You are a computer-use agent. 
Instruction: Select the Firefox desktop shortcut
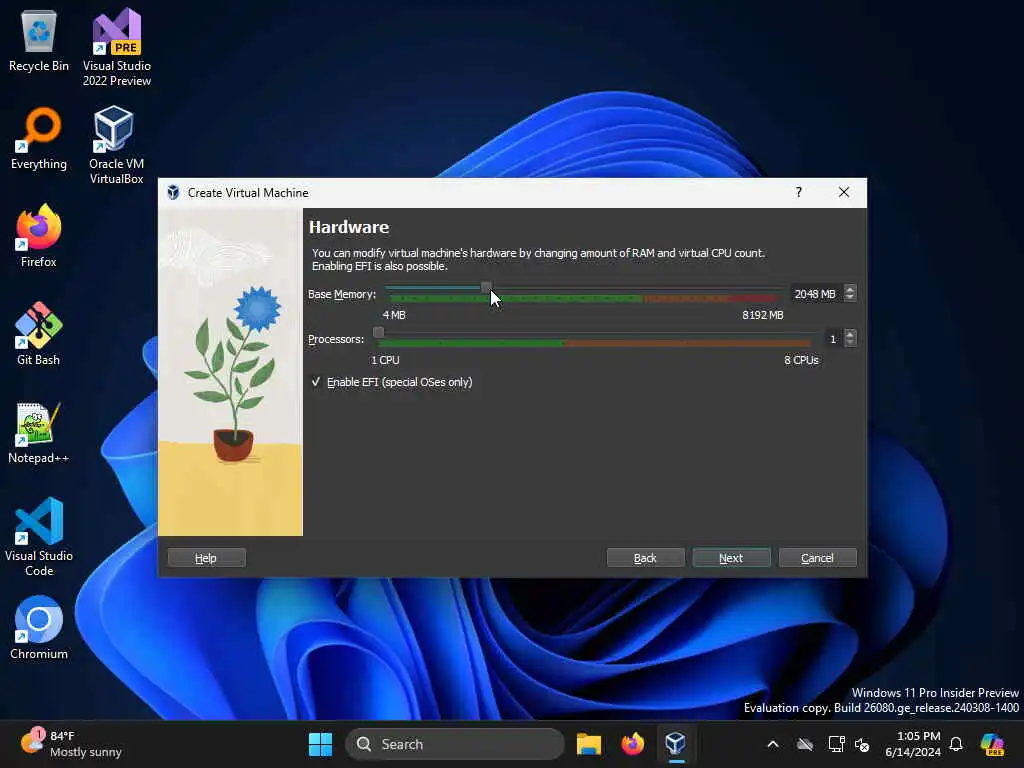(39, 235)
